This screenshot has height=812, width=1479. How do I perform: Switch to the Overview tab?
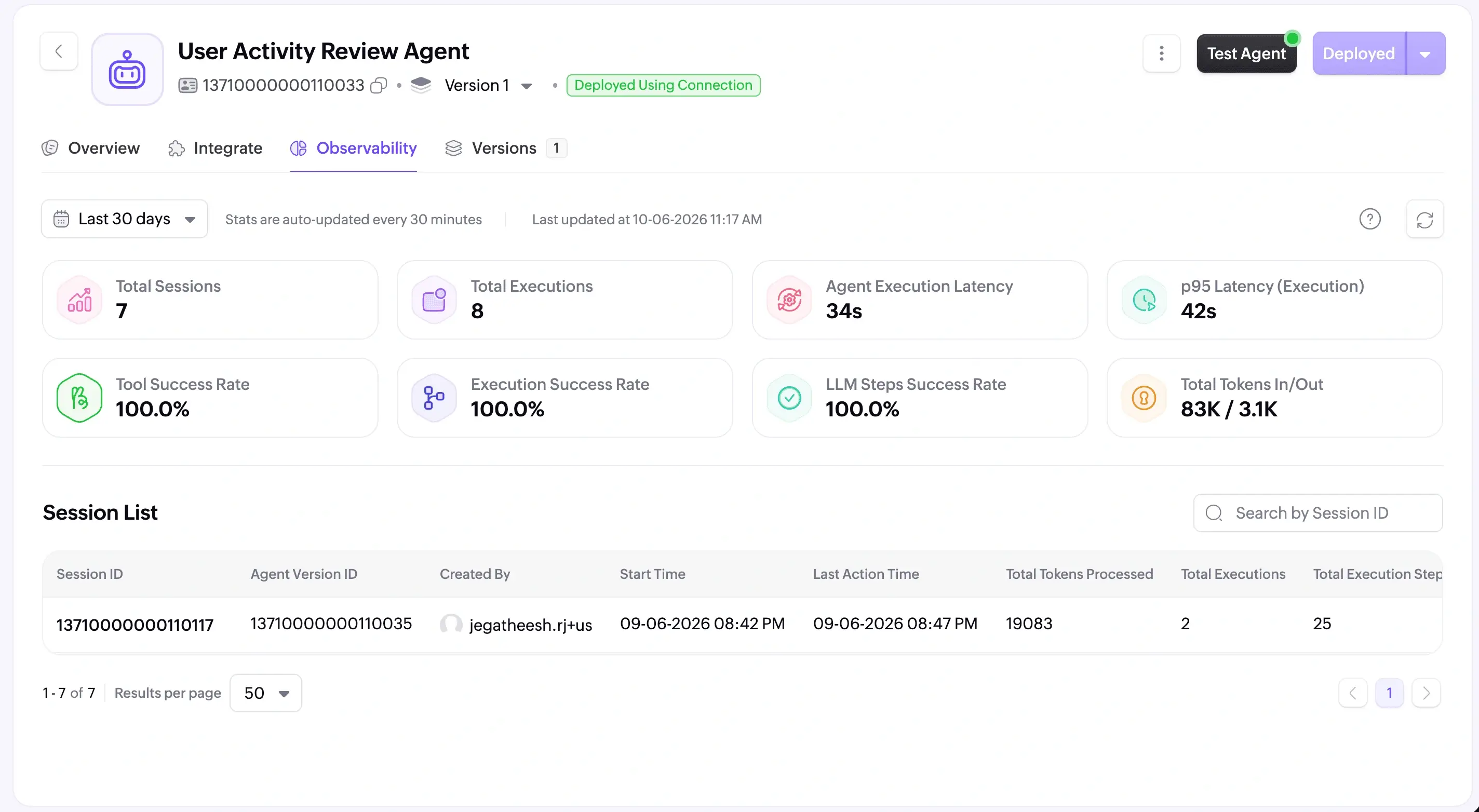click(91, 148)
